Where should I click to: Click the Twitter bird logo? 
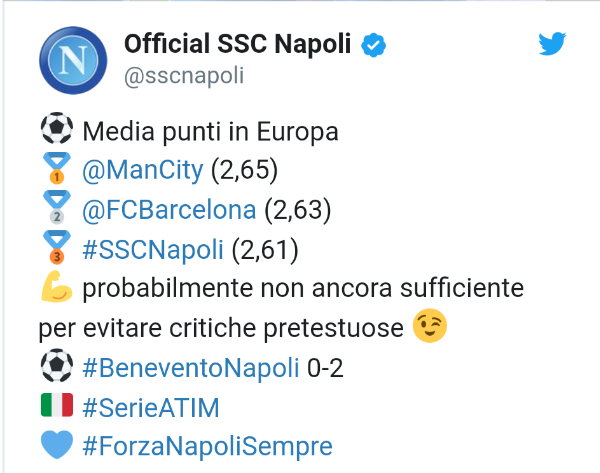(x=552, y=44)
